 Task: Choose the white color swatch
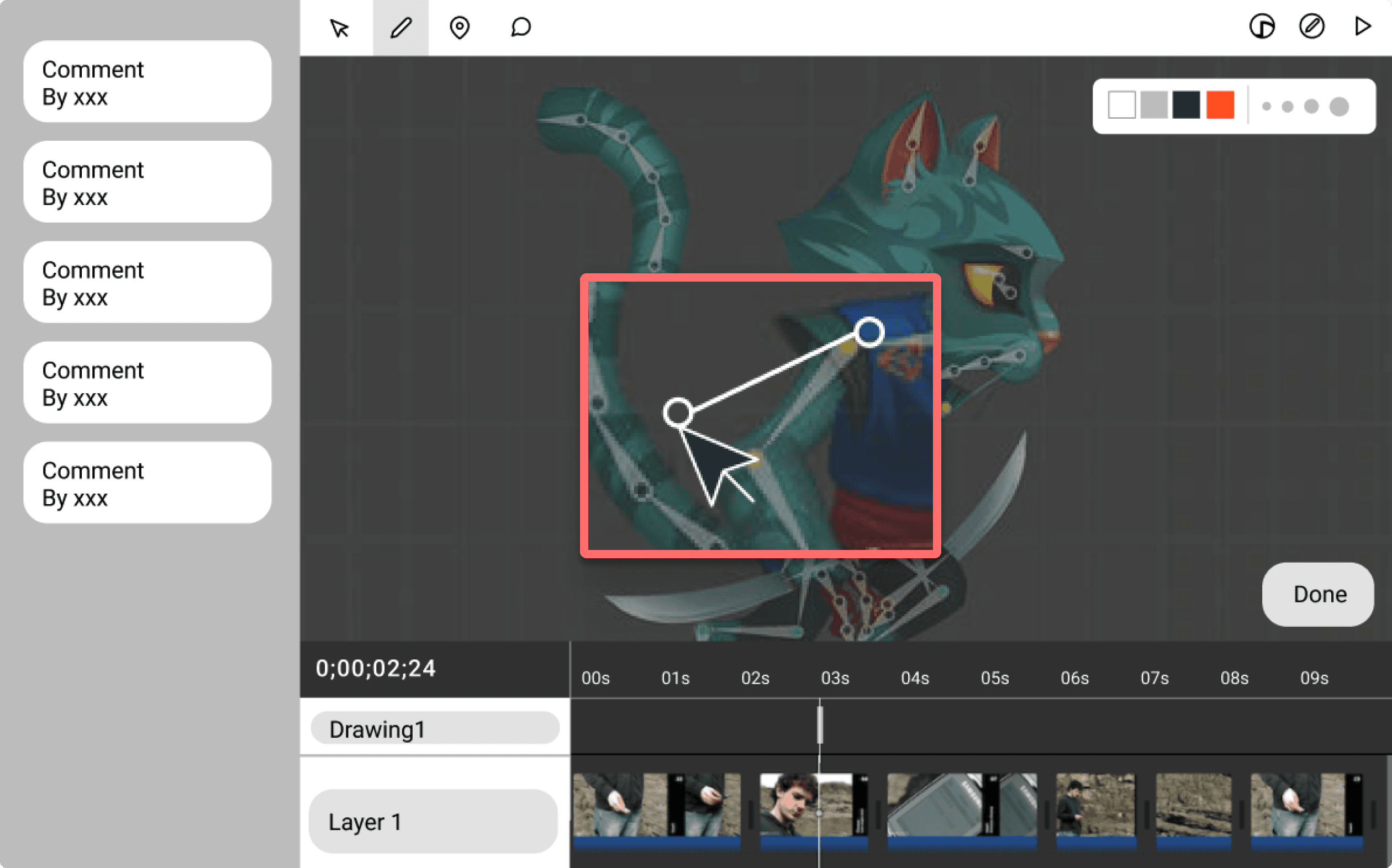(1121, 105)
